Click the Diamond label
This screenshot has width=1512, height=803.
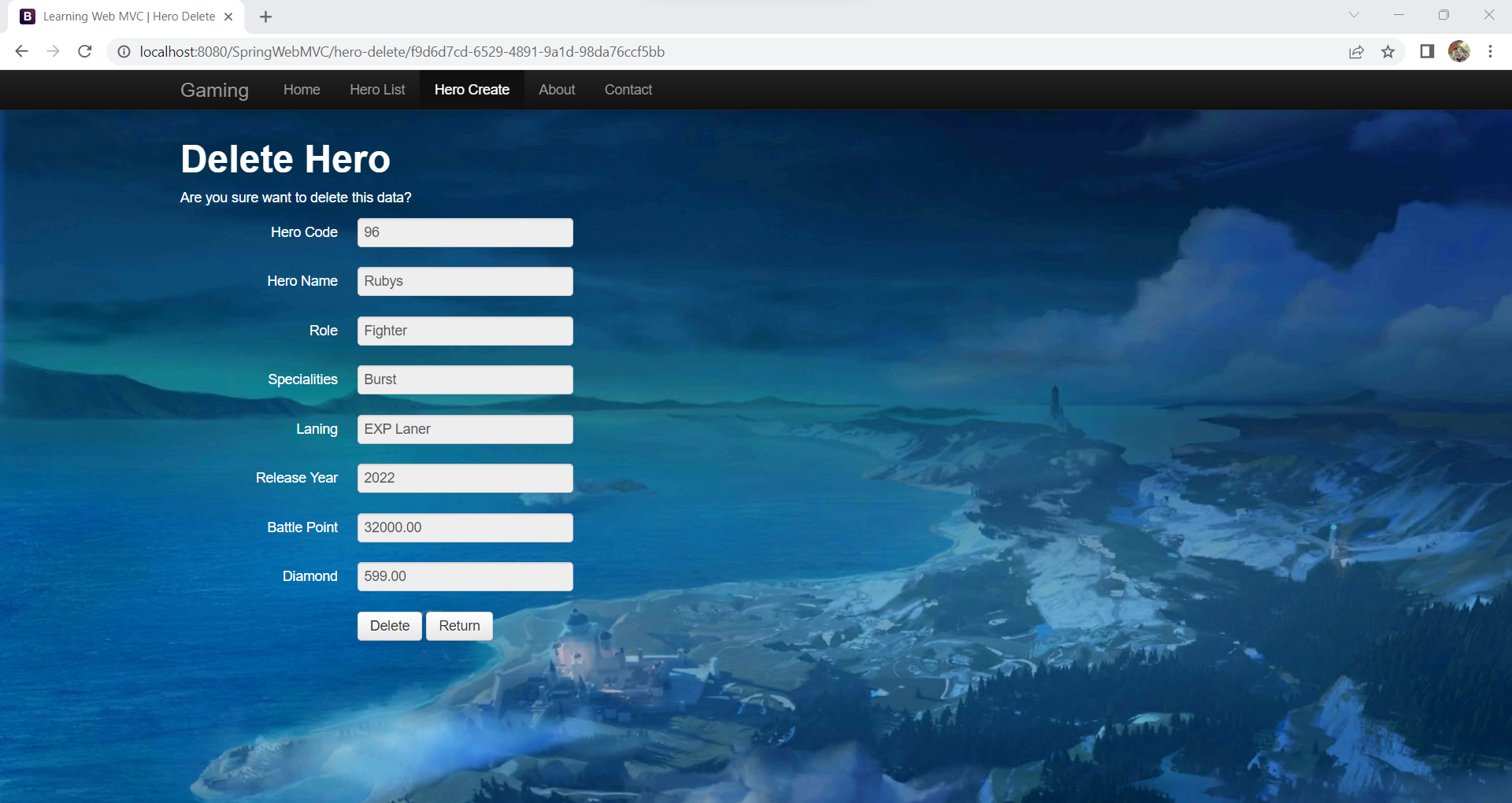309,576
